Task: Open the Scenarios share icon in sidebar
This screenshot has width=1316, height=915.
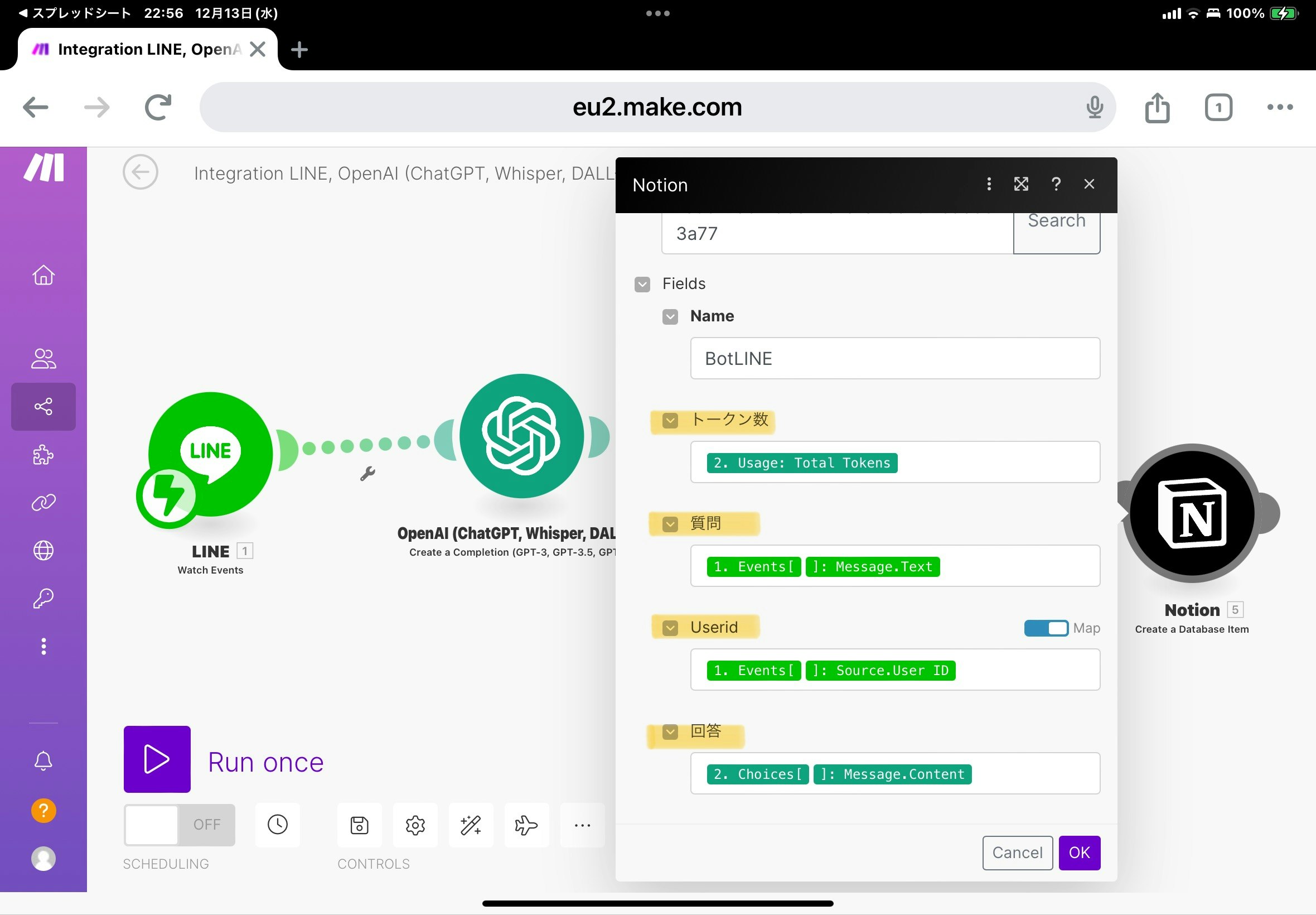Action: coord(43,407)
